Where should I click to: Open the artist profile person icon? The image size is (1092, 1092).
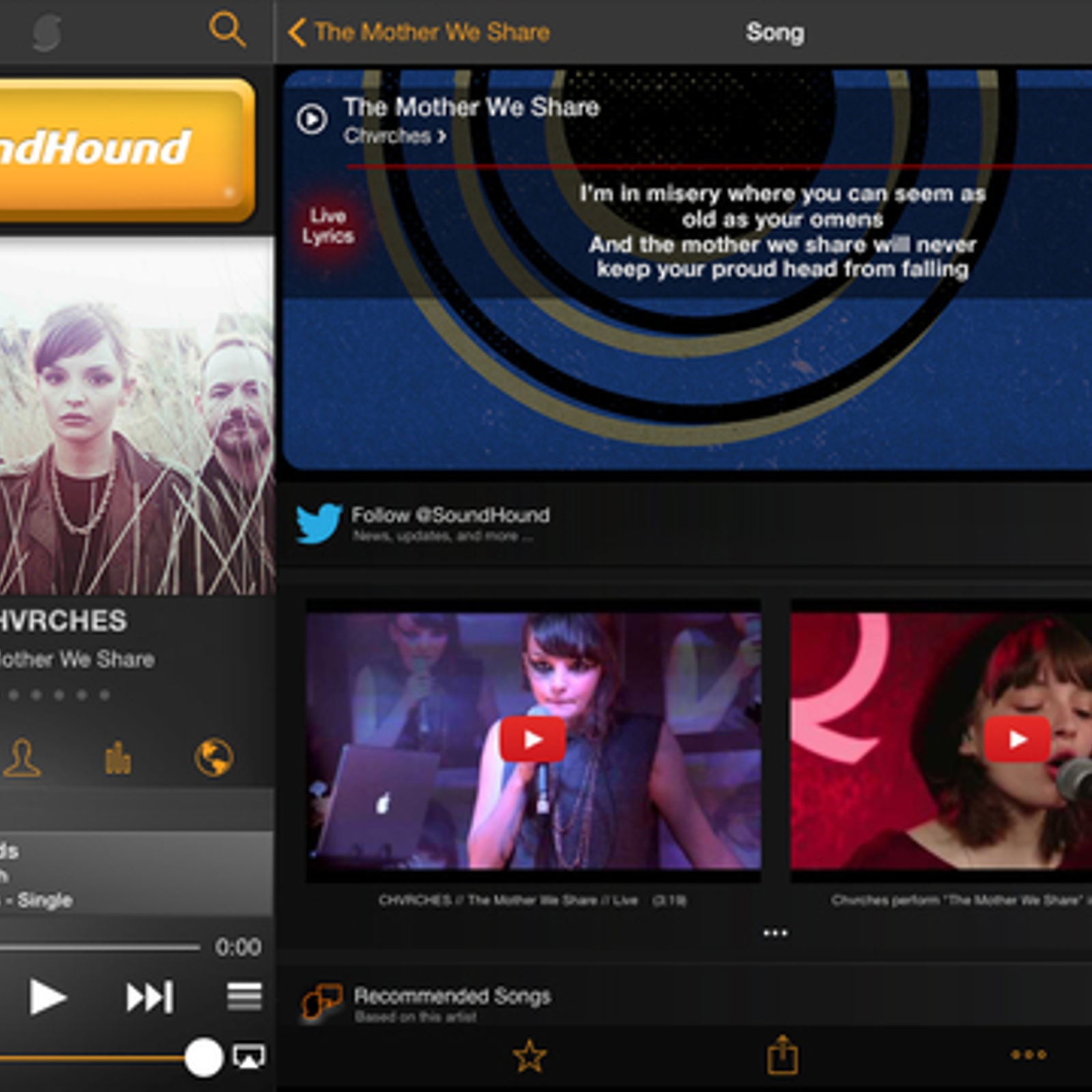22,758
